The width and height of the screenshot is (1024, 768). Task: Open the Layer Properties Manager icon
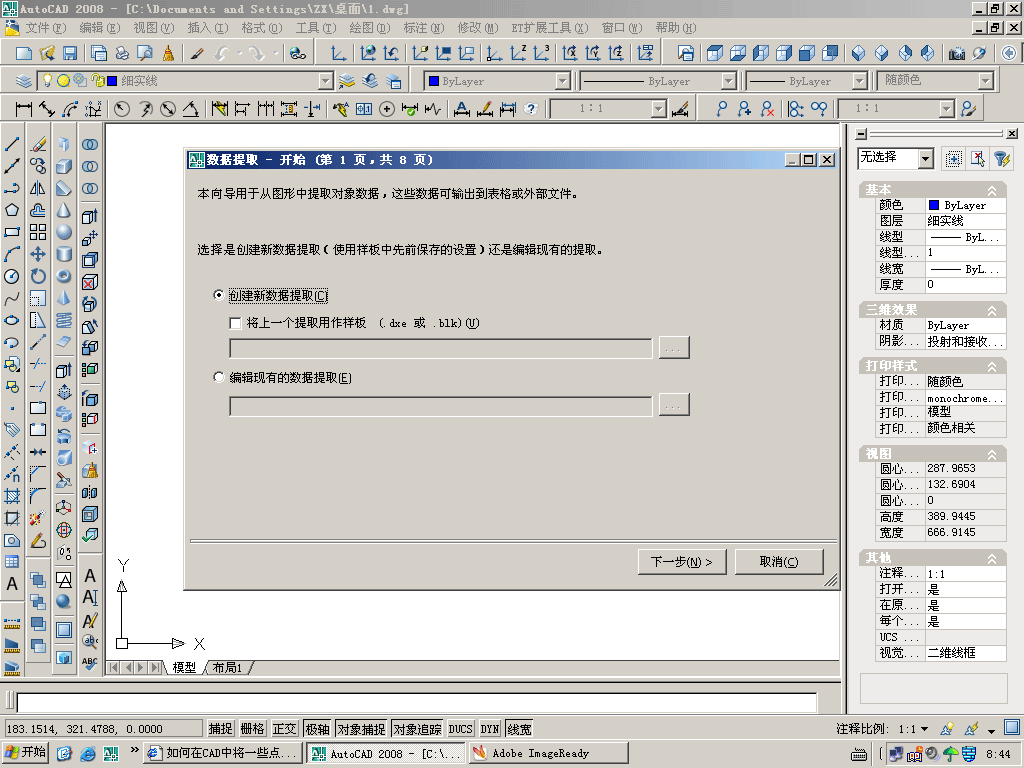coord(23,81)
